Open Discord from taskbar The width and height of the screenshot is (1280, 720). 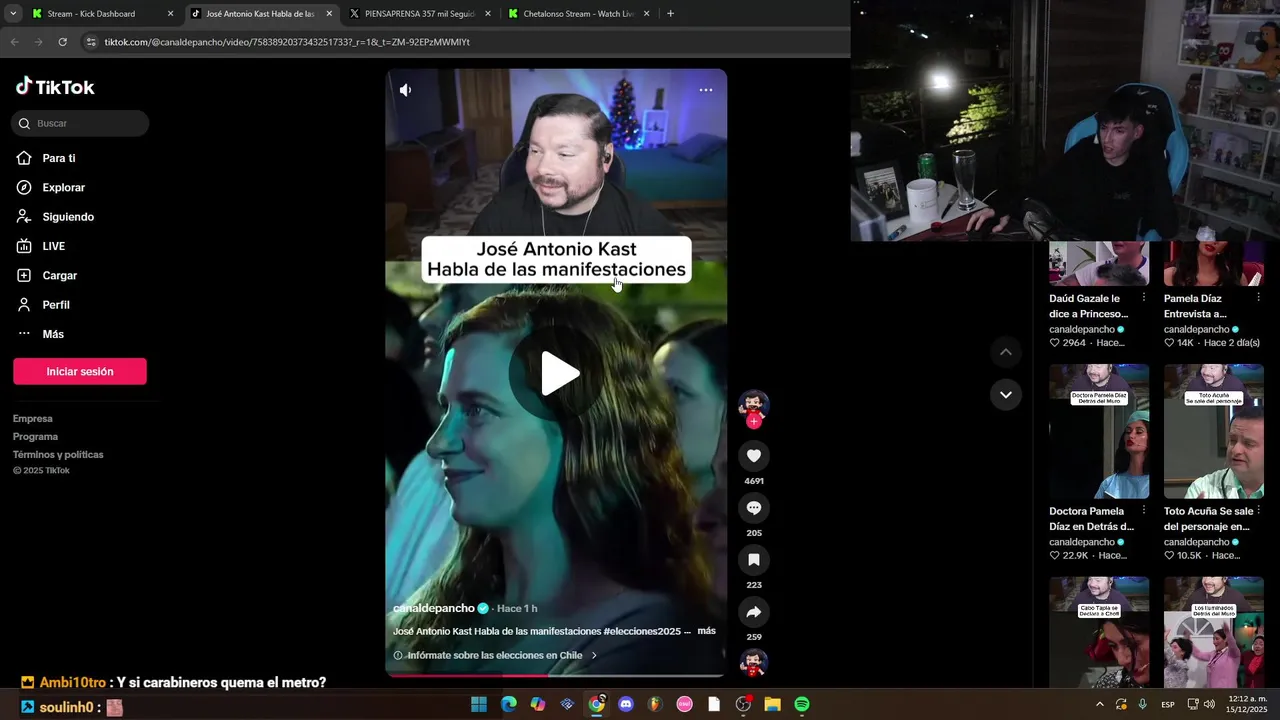click(626, 704)
